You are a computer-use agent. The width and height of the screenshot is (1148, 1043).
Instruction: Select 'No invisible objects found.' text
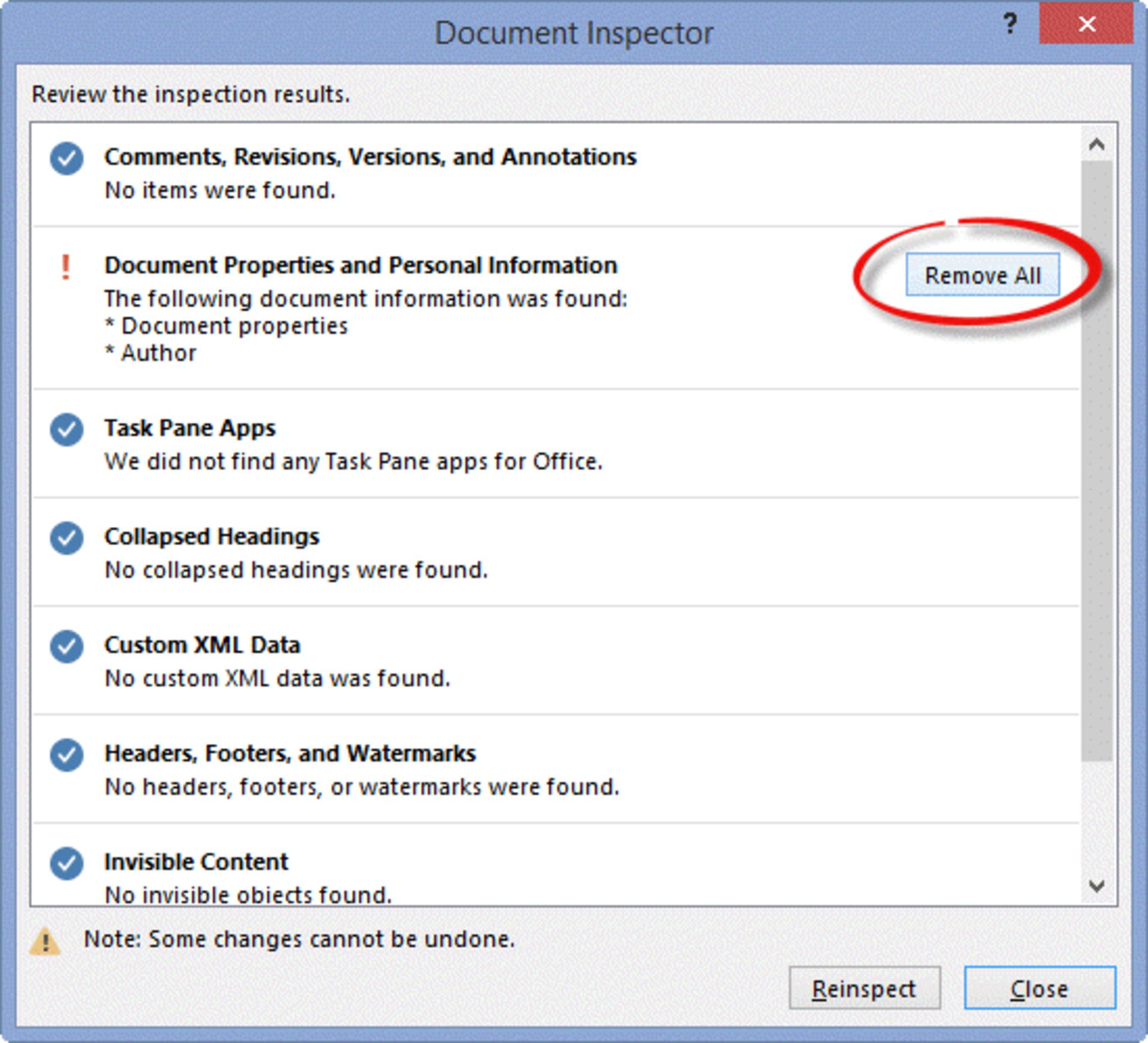click(x=249, y=895)
